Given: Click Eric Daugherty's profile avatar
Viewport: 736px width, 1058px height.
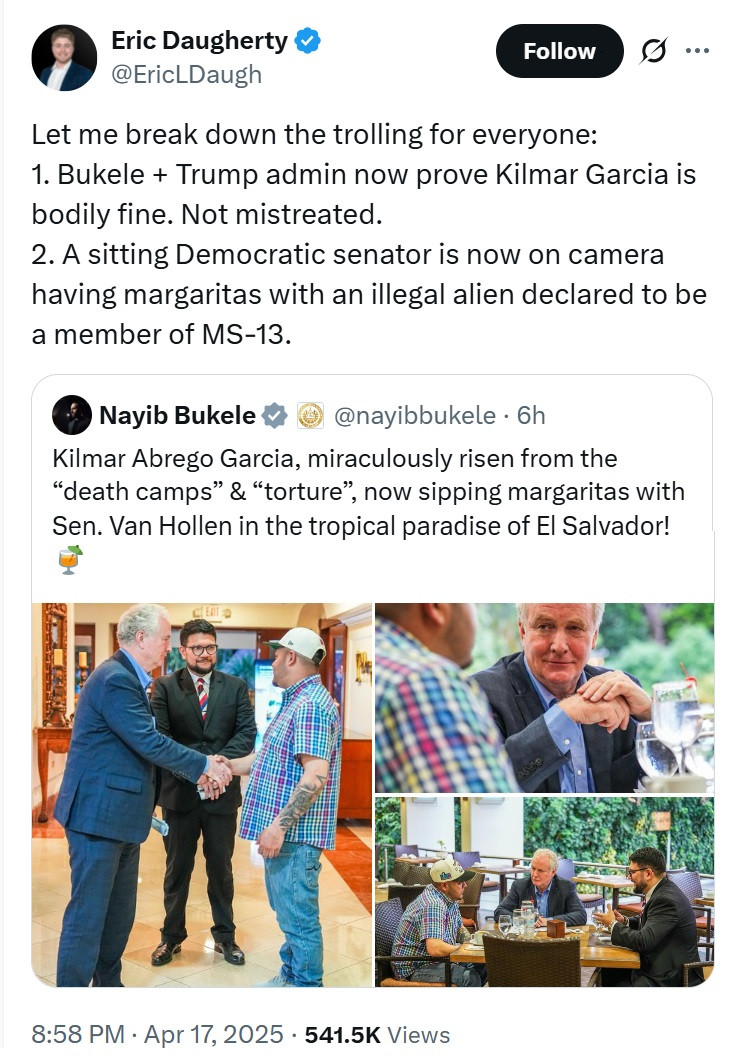Looking at the screenshot, I should (x=64, y=58).
